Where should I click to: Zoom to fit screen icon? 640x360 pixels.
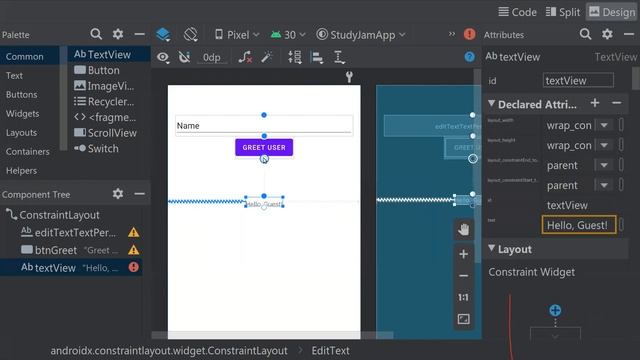click(463, 319)
